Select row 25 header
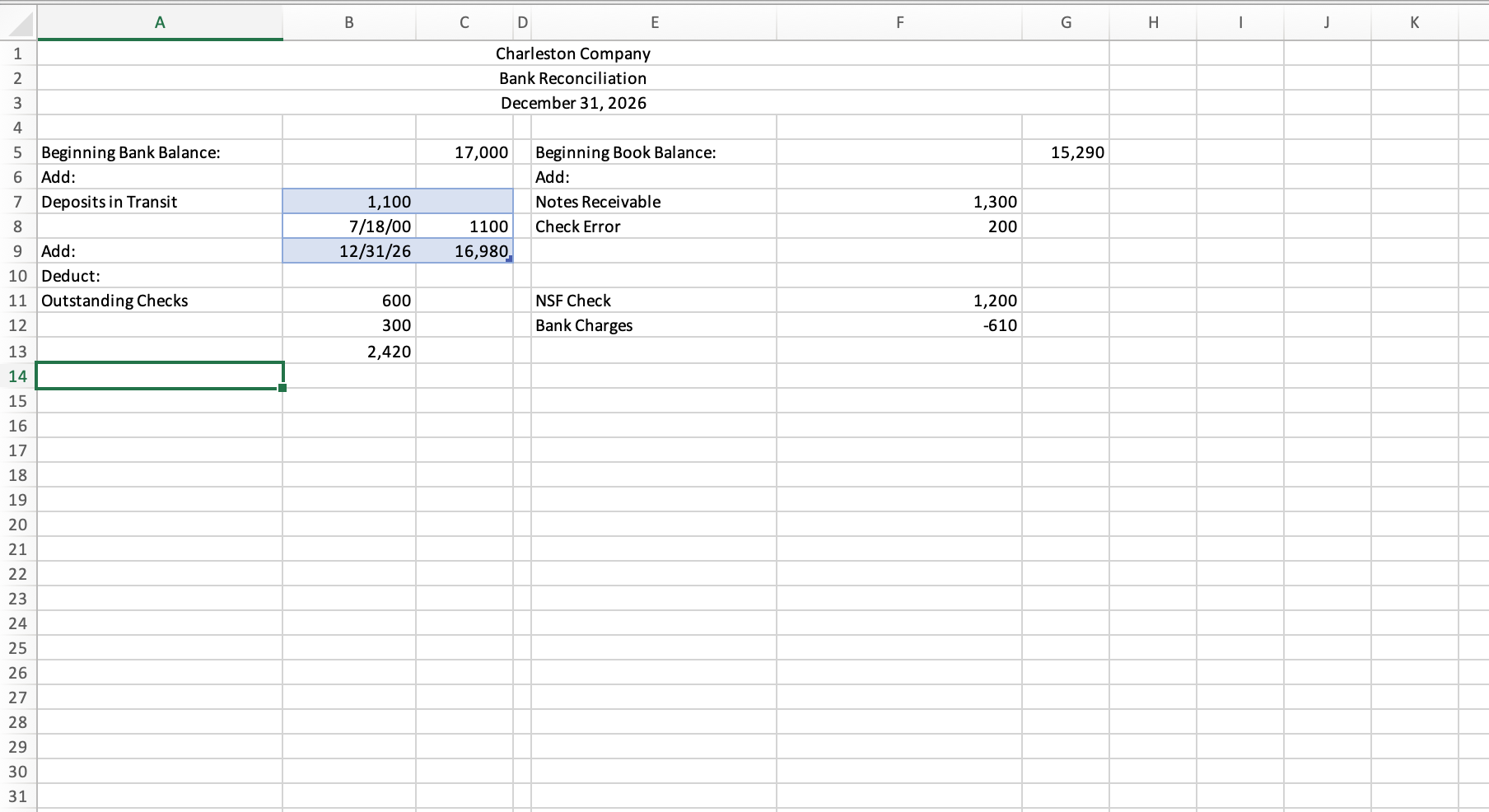 (18, 648)
